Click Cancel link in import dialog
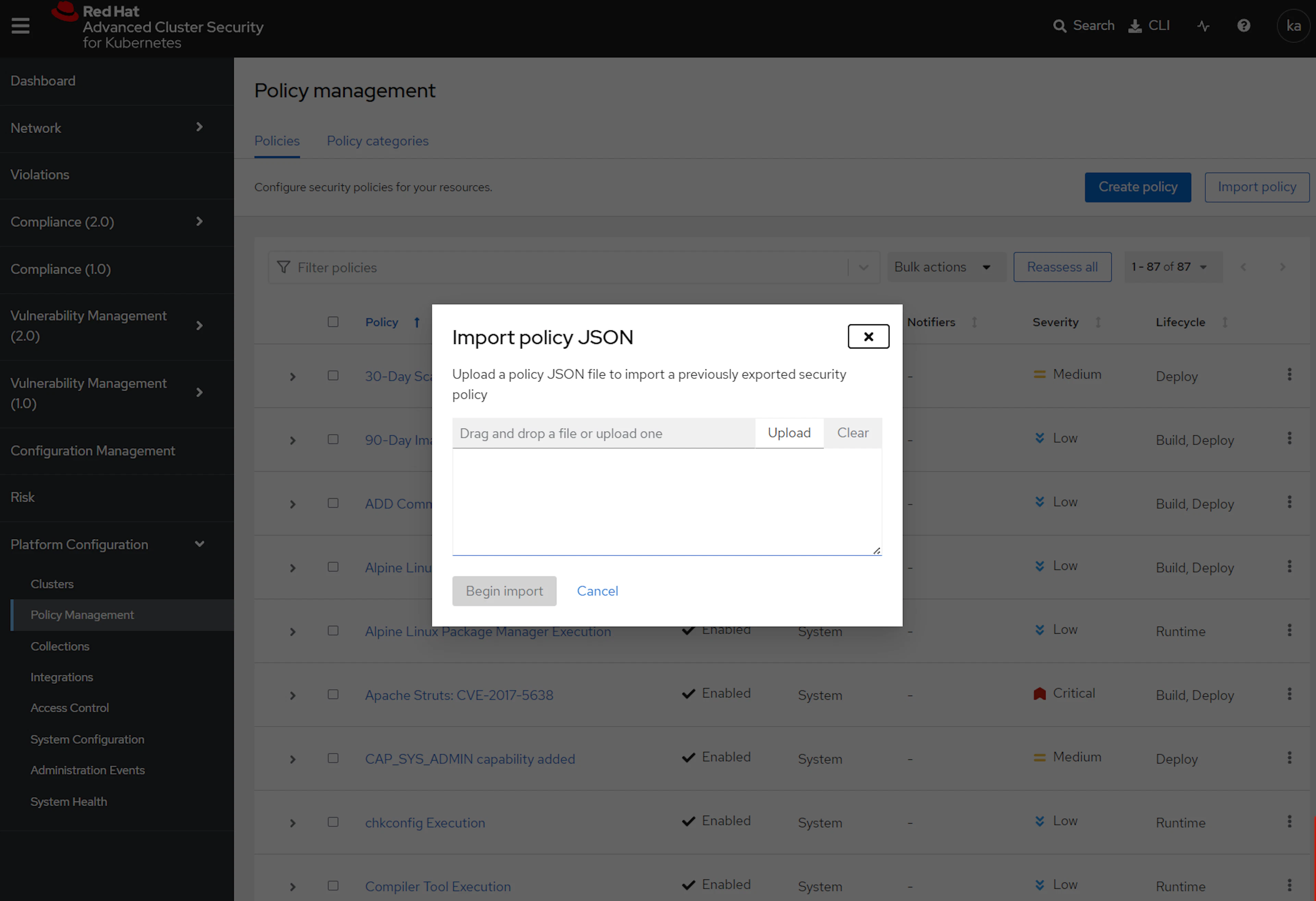 [x=597, y=590]
